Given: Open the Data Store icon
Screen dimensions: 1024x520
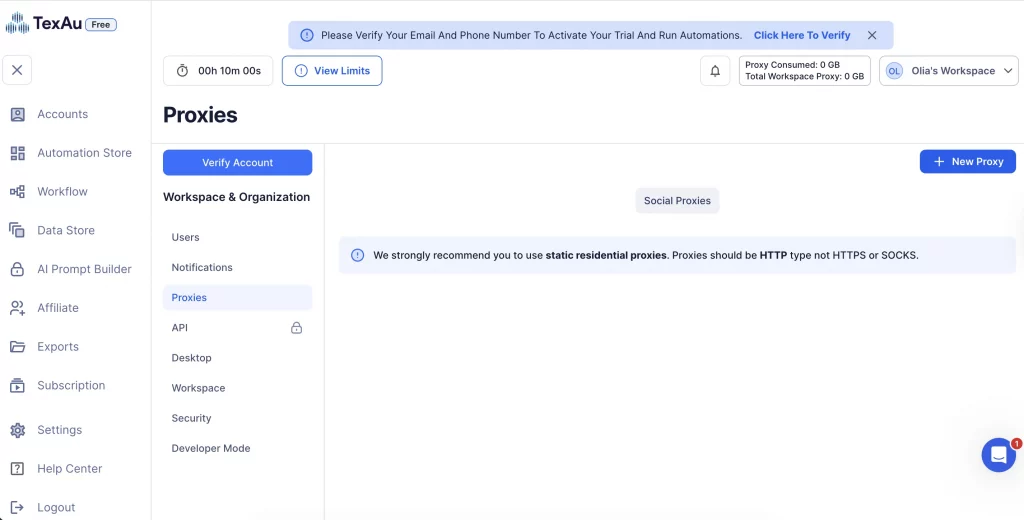Looking at the screenshot, I should (x=17, y=230).
